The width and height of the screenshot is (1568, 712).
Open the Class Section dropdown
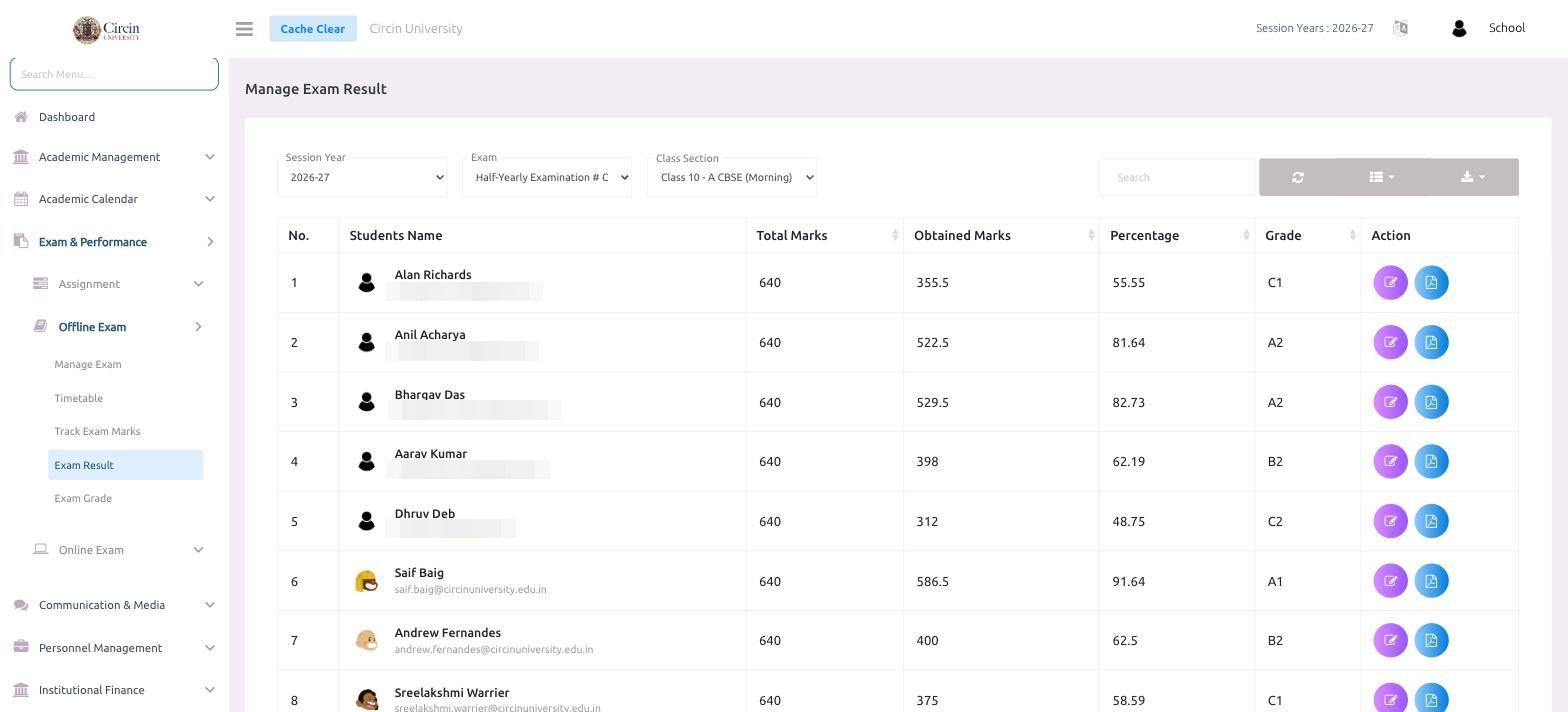732,177
